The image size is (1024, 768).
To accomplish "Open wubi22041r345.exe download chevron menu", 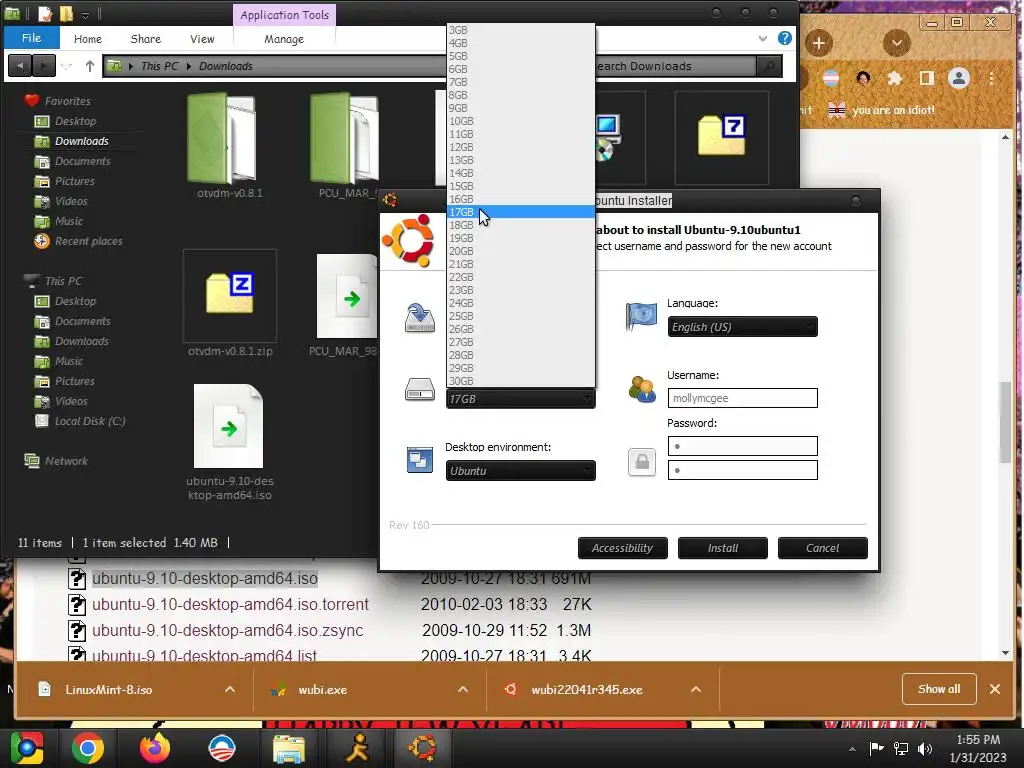I will 696,689.
